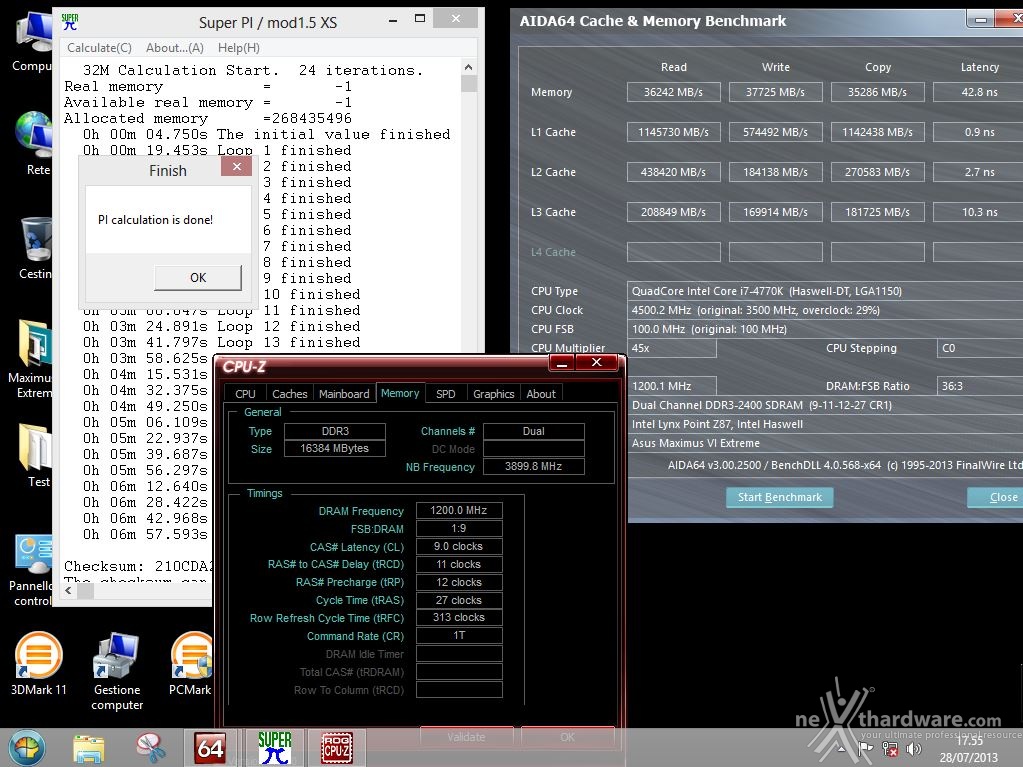
Task: Open the Test folder on desktop
Action: point(35,455)
